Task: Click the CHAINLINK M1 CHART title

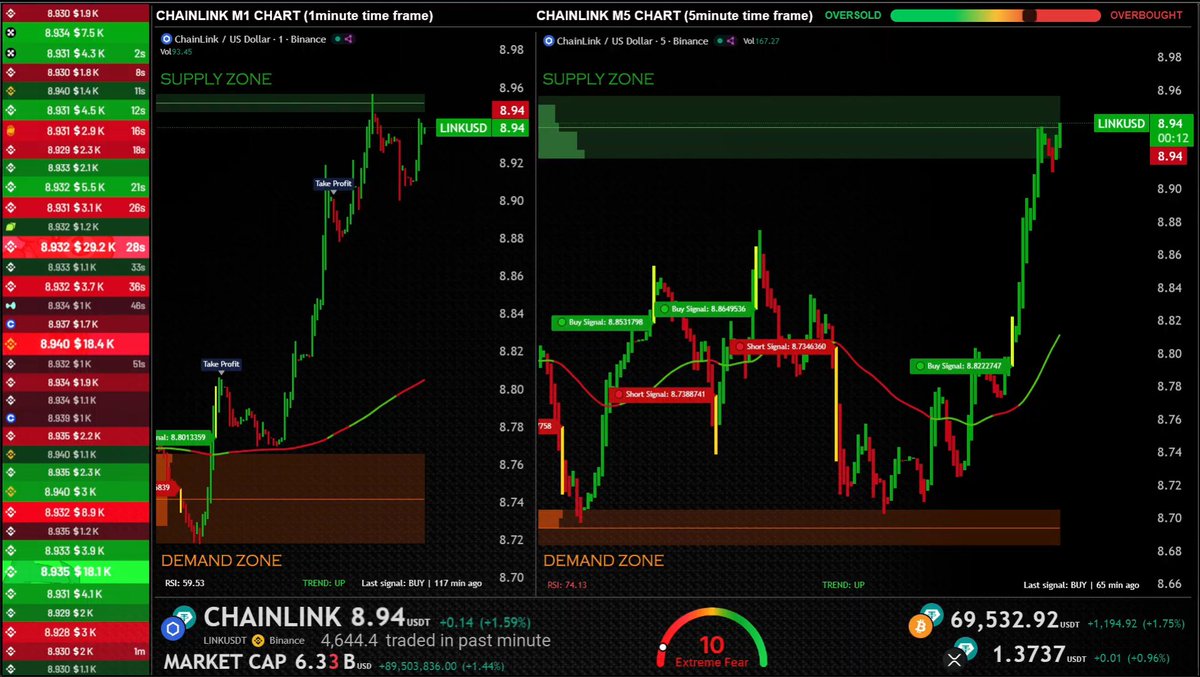Action: pos(295,16)
